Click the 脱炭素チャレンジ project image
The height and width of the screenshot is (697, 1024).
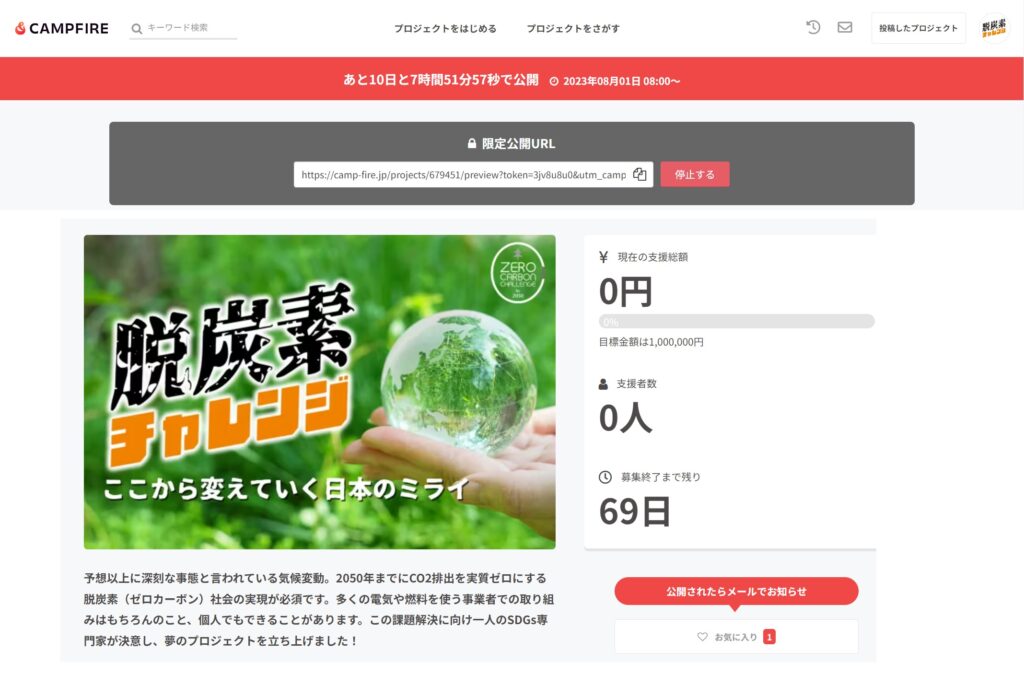pyautogui.click(x=319, y=392)
